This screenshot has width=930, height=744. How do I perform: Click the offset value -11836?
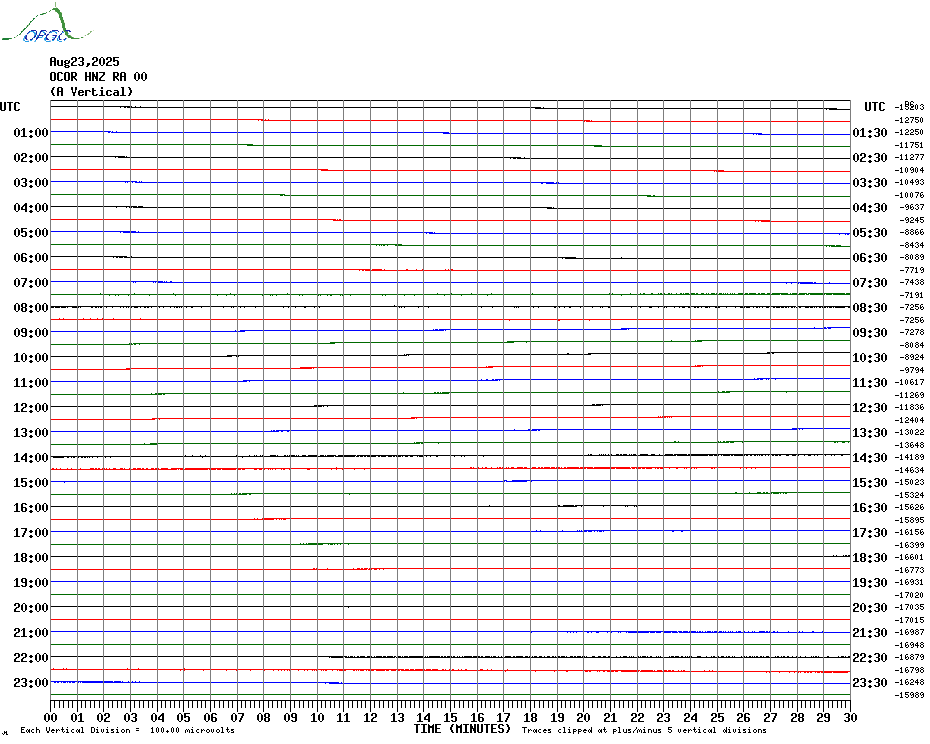click(x=909, y=408)
